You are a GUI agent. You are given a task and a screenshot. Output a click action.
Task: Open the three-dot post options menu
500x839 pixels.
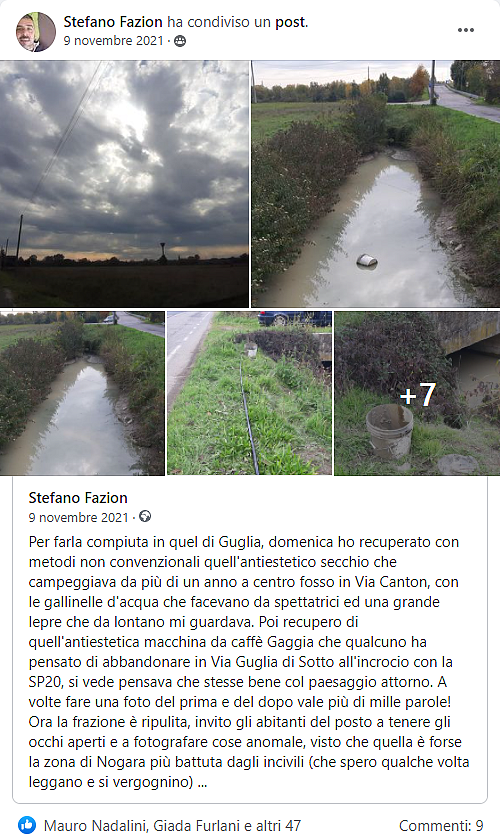coord(465,30)
